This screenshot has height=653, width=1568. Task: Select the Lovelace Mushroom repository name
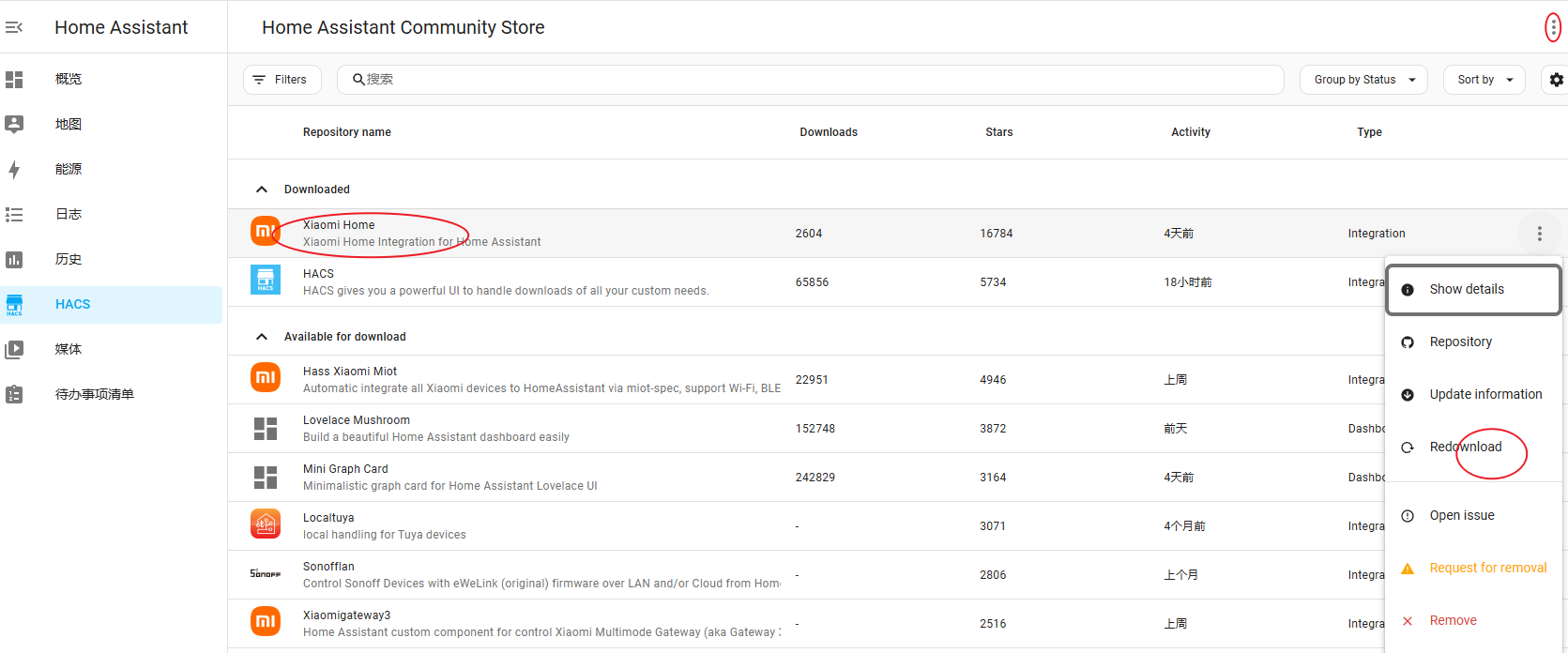pyautogui.click(x=357, y=420)
